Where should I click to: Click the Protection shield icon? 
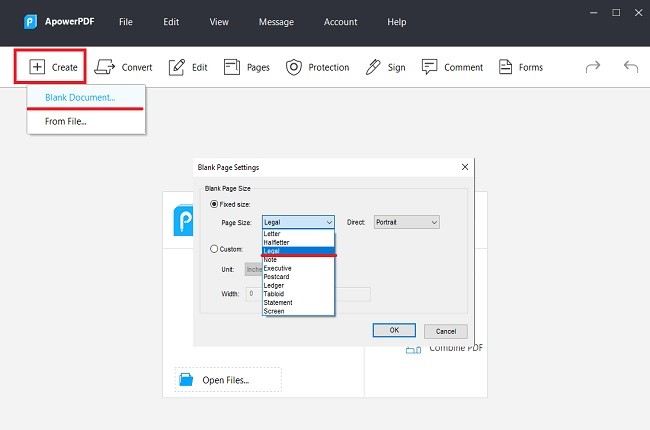point(294,67)
